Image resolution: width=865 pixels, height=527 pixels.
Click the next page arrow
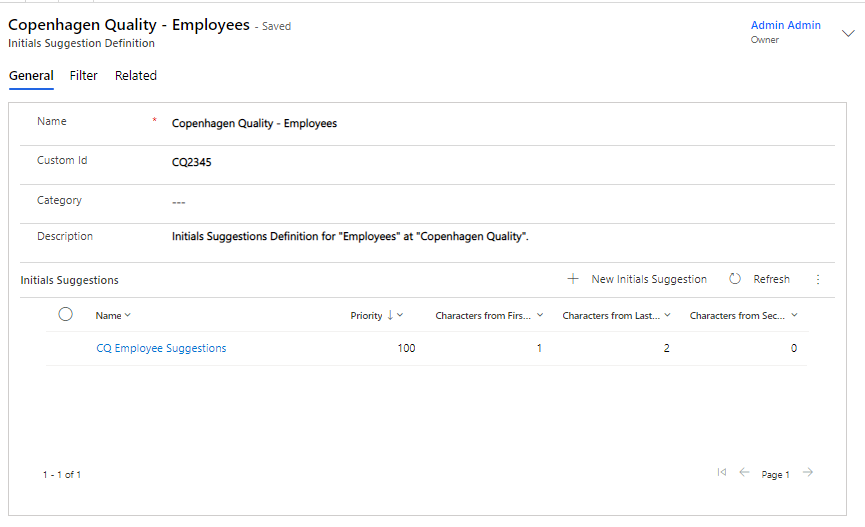pos(808,473)
